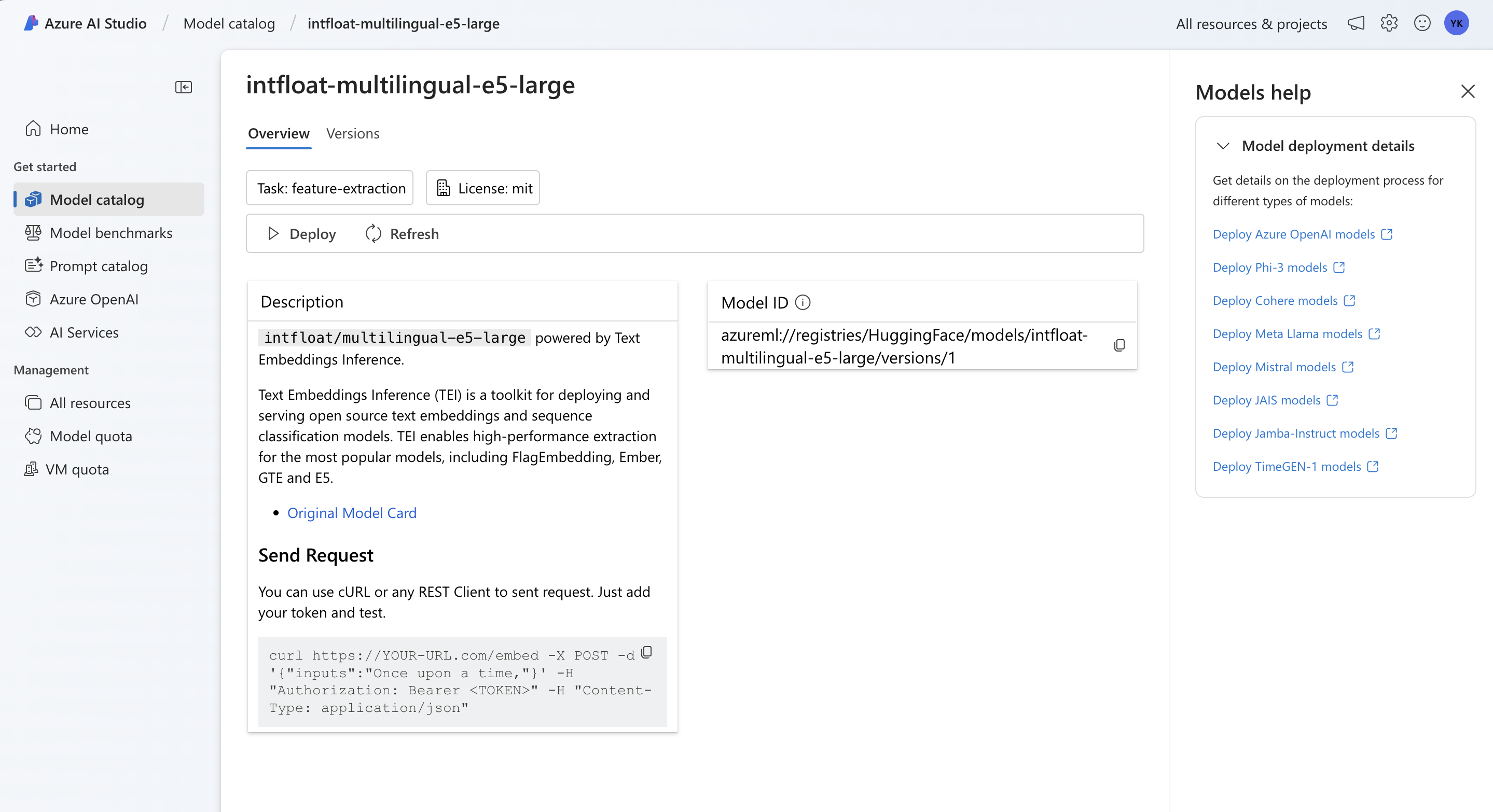Click the License: mit tag
The image size is (1493, 812).
pos(483,188)
